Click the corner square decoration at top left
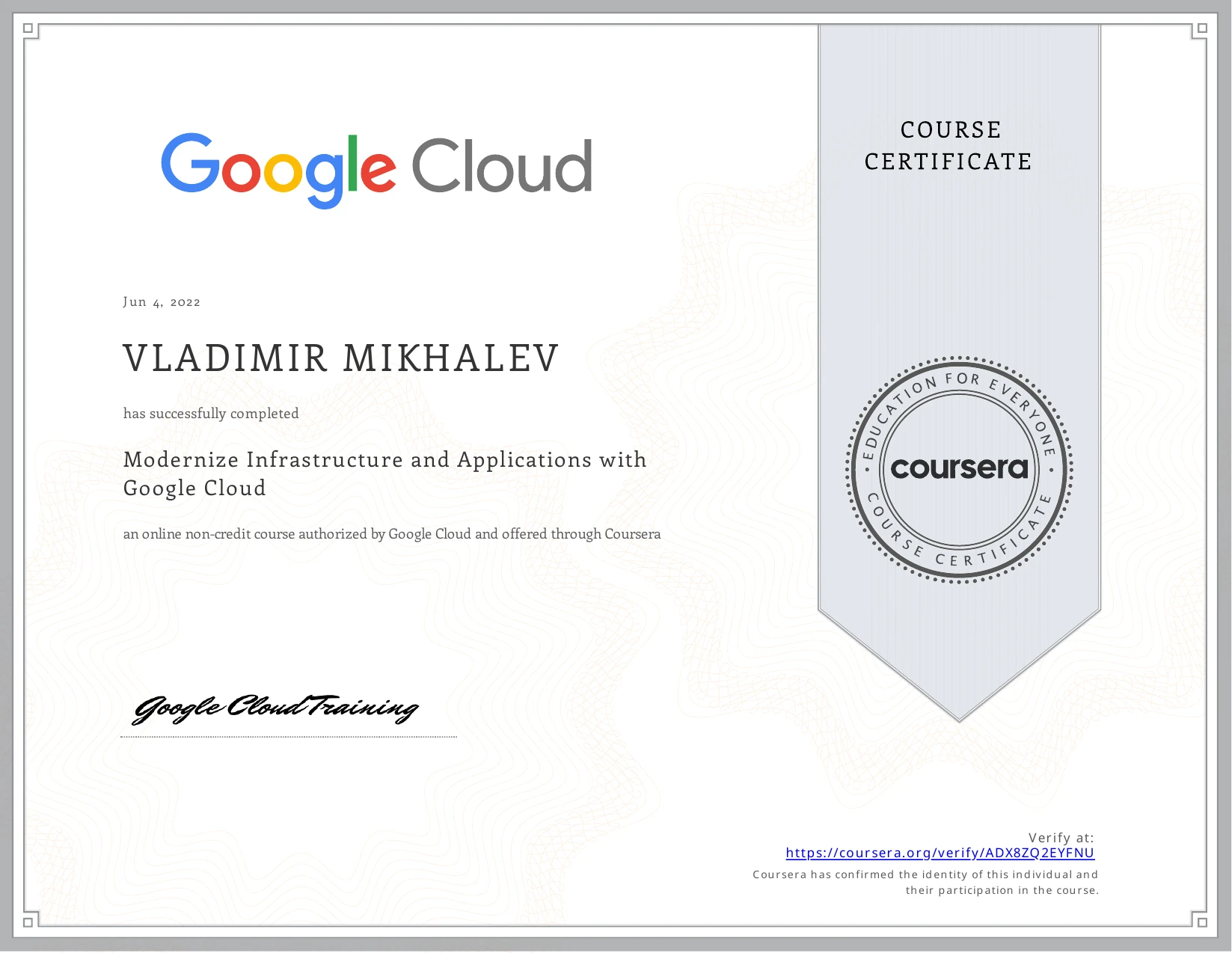The width and height of the screenshot is (1232, 953). click(x=27, y=27)
